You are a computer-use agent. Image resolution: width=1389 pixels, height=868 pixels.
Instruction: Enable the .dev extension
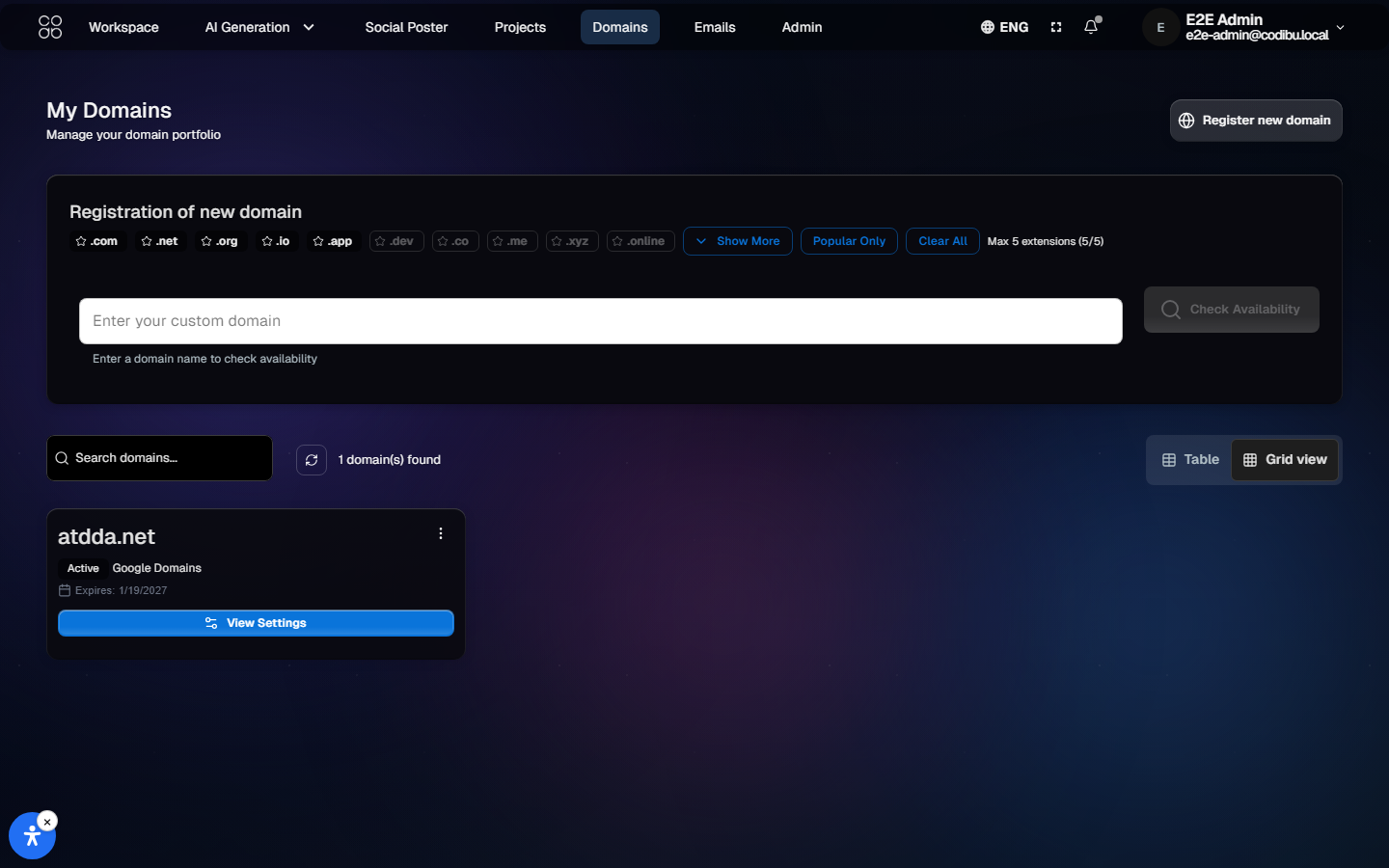click(396, 241)
